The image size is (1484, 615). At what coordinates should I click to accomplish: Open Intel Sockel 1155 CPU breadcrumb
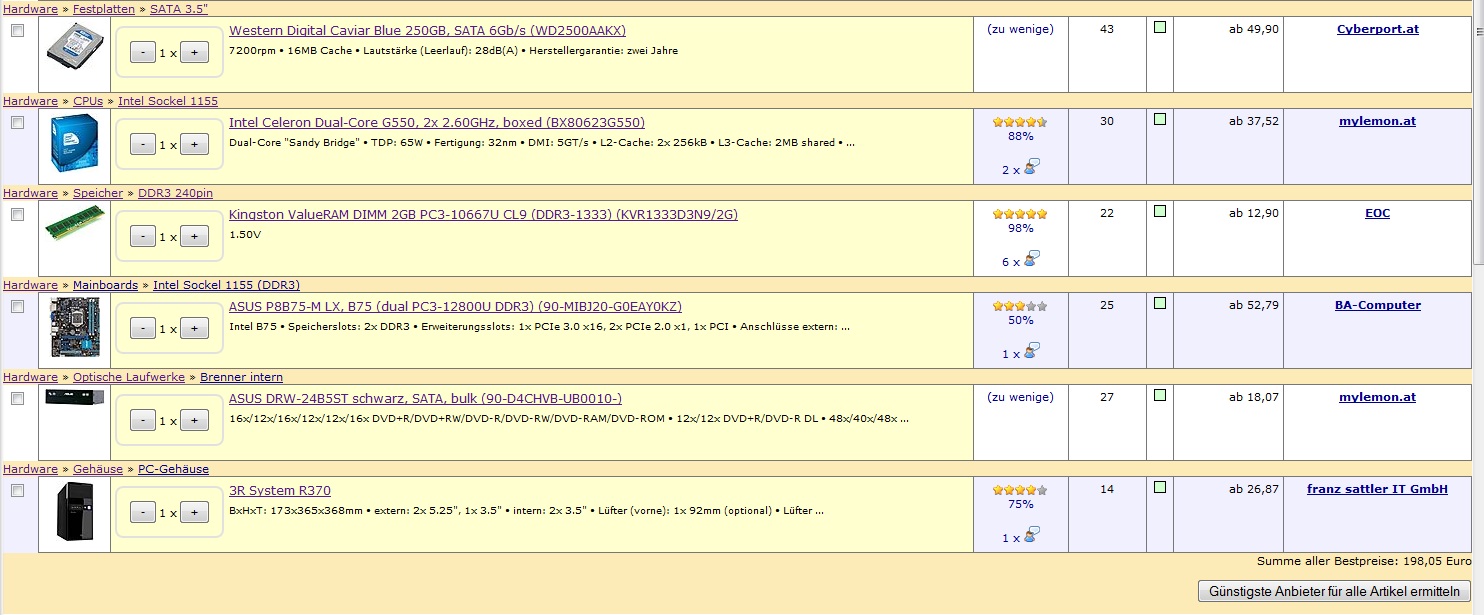click(168, 101)
